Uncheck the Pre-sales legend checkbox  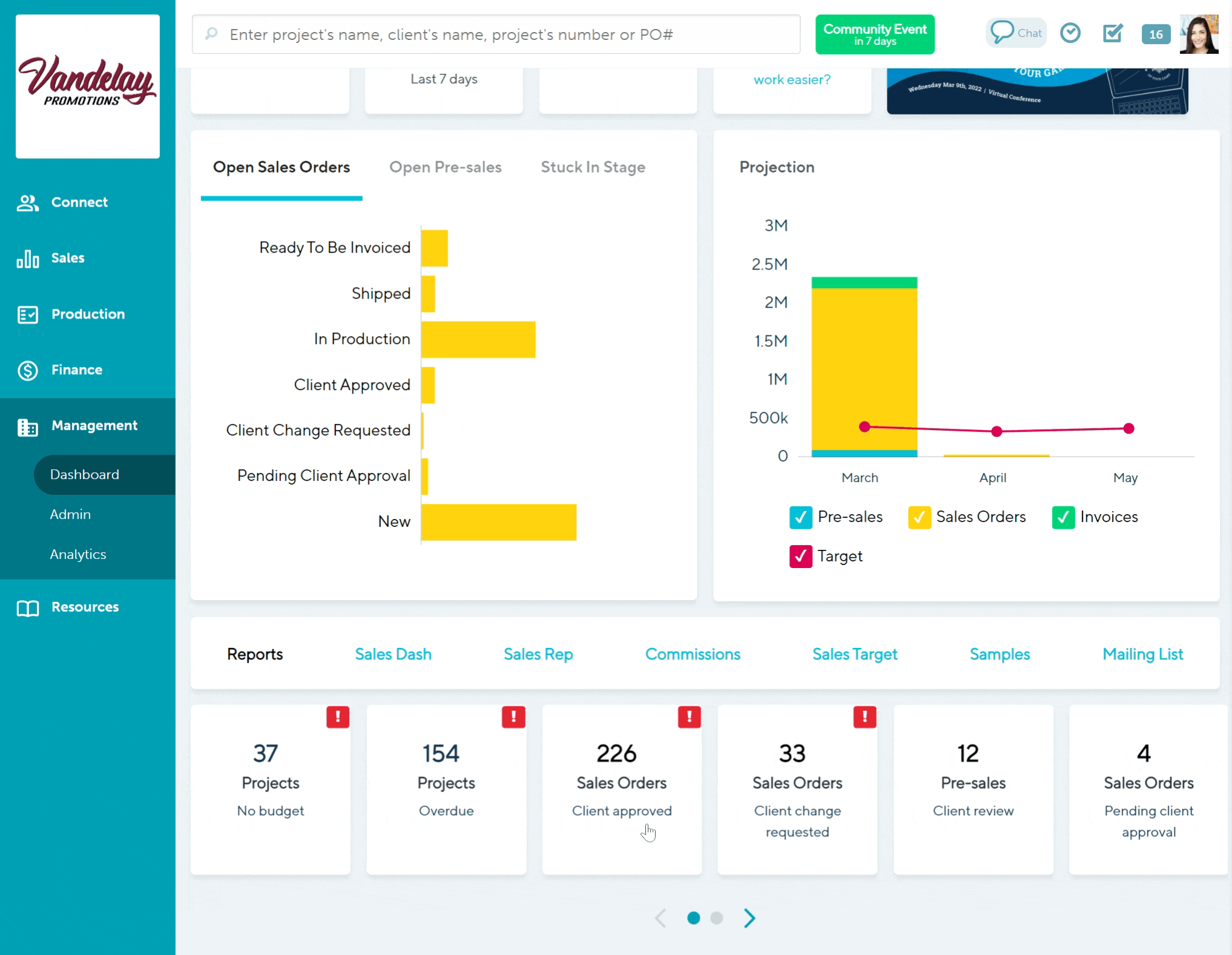(x=800, y=517)
